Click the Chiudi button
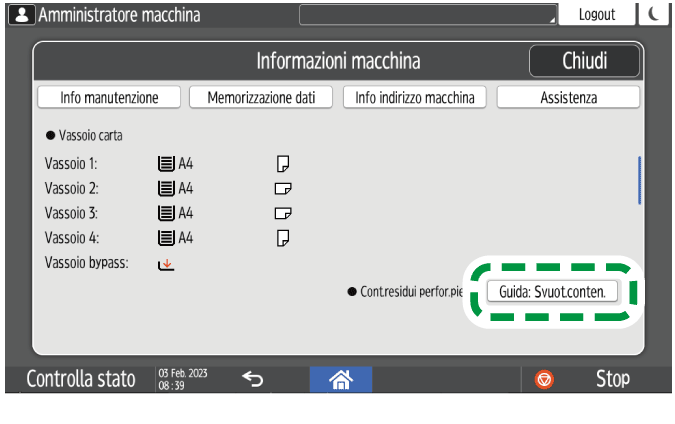Image resolution: width=675 pixels, height=424 pixels. click(x=584, y=61)
